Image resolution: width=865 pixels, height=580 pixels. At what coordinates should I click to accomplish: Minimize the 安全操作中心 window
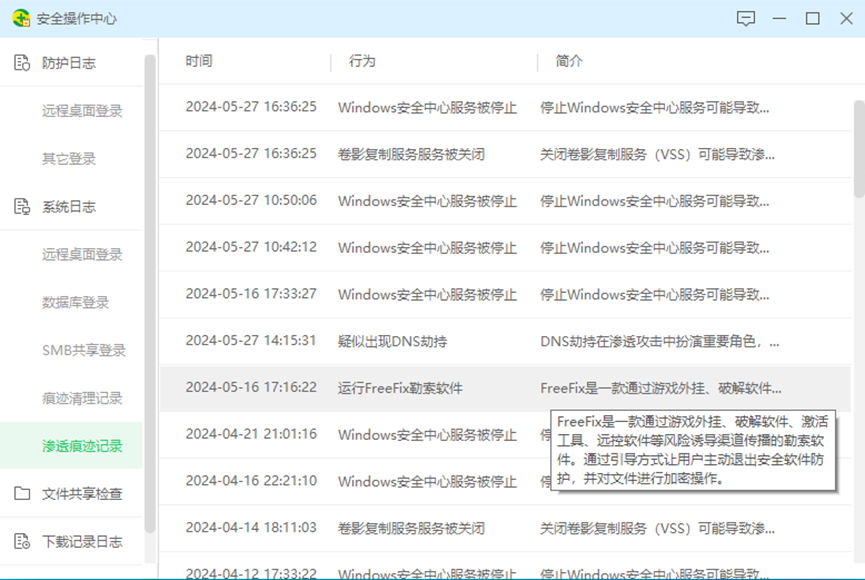779,18
